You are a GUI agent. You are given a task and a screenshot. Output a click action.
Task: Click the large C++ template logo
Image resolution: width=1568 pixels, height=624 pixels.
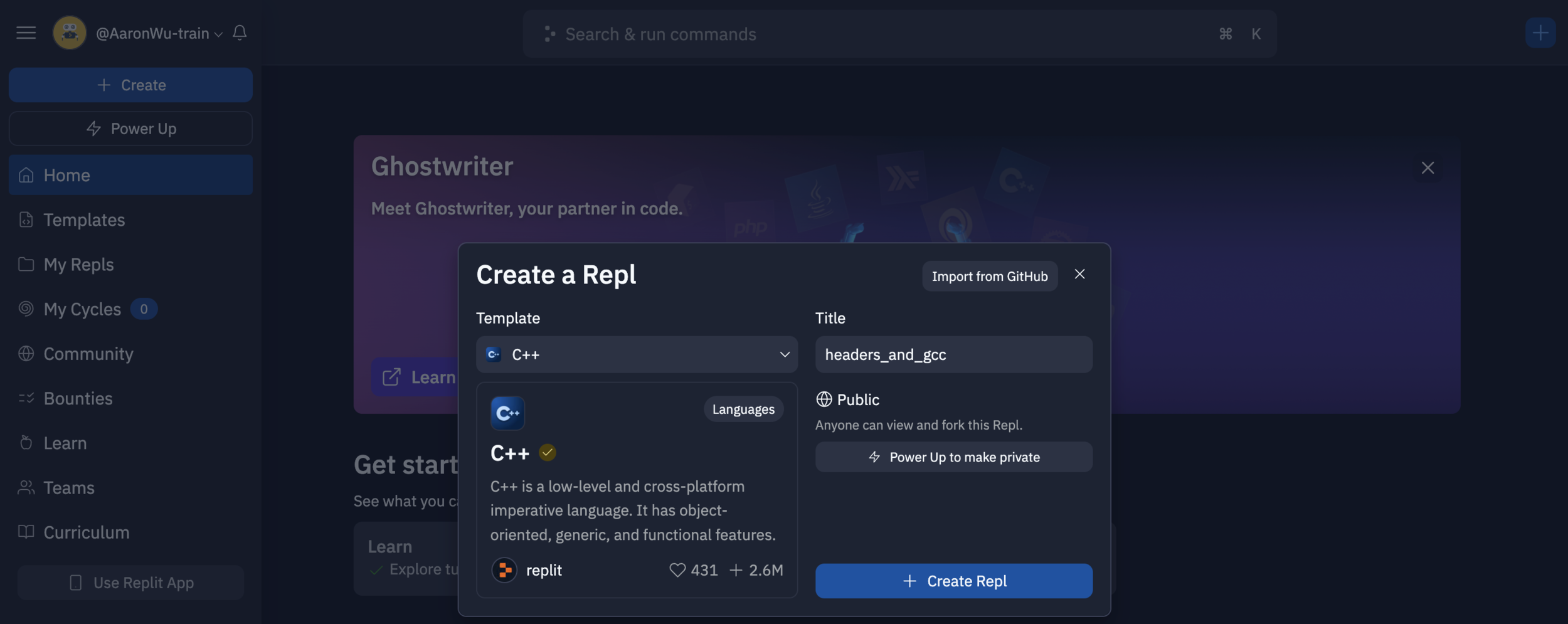pos(507,413)
